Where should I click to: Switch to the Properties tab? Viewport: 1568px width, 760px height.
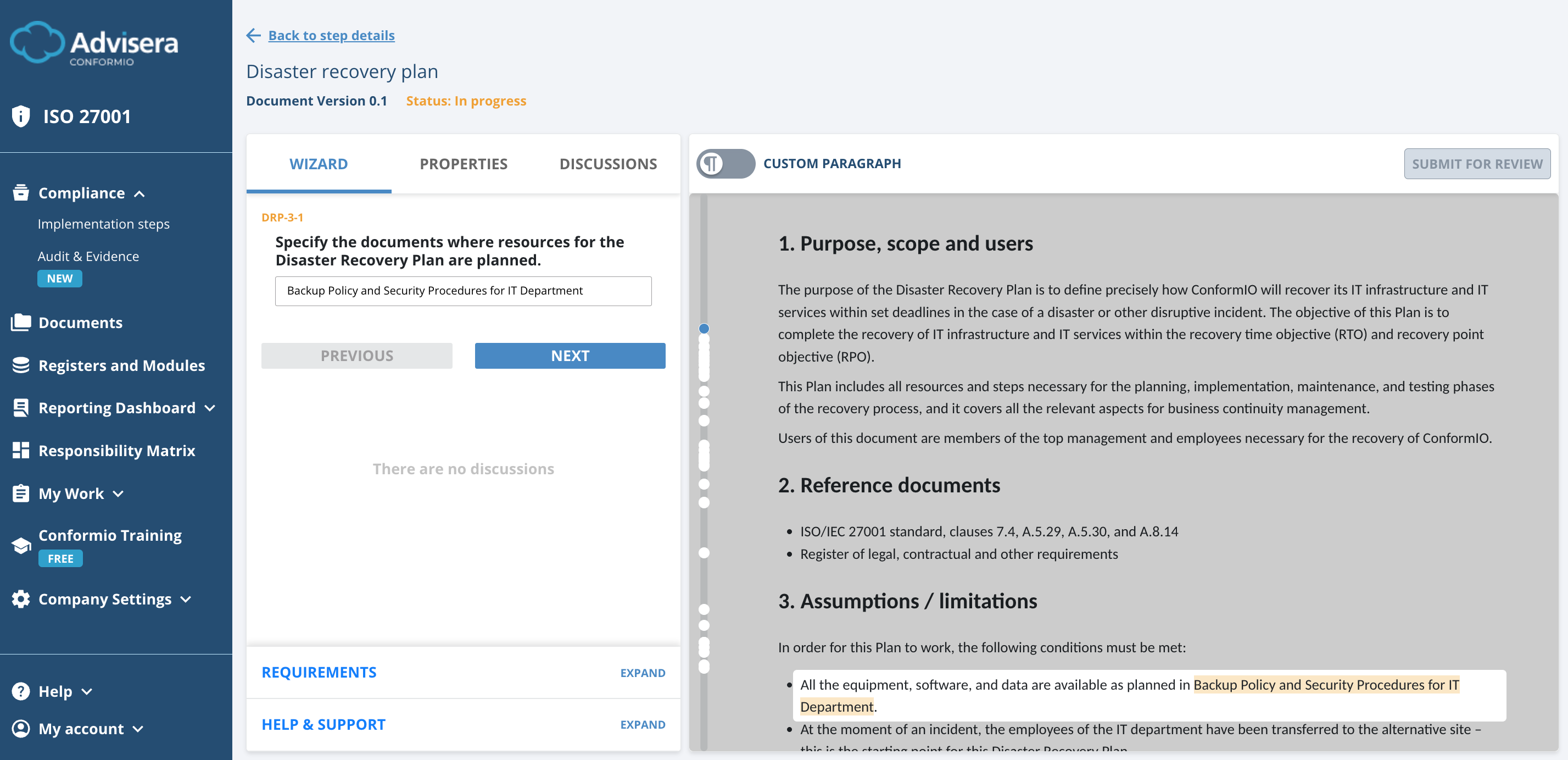coord(463,163)
